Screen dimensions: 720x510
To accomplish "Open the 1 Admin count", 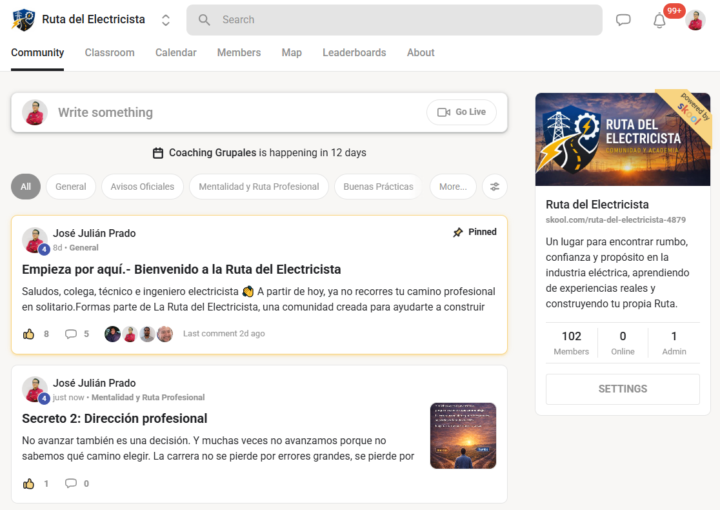I will click(674, 342).
